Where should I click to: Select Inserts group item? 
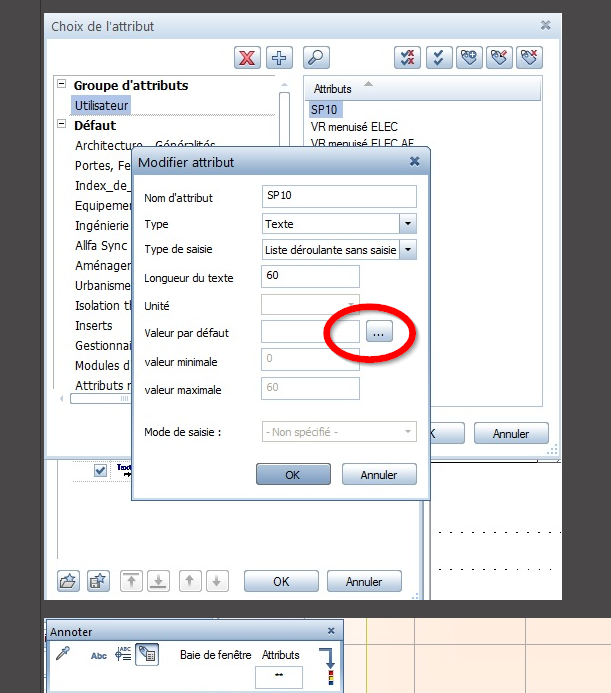94,325
